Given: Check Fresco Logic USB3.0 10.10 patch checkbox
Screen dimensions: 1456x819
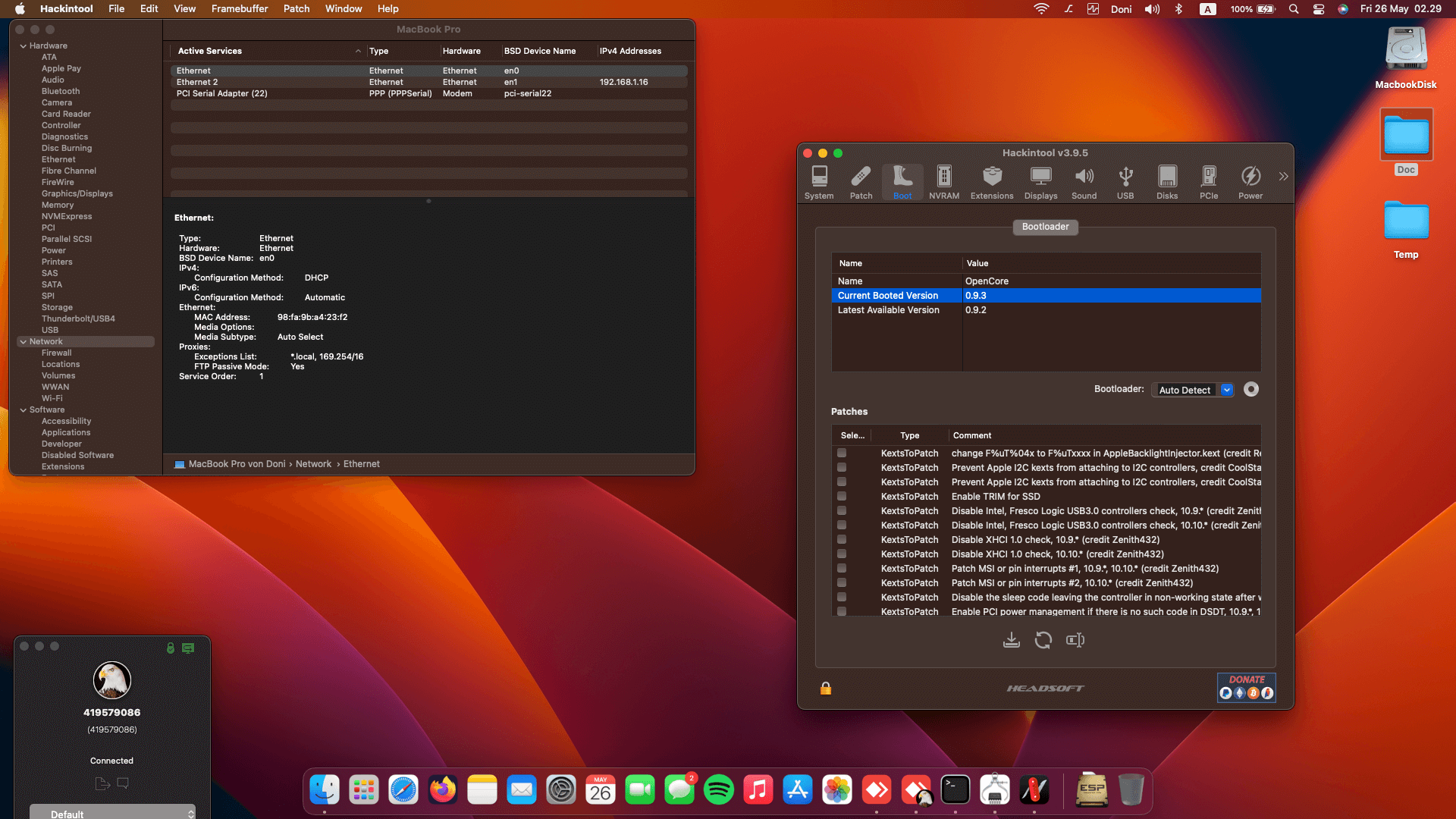Looking at the screenshot, I should coord(842,525).
